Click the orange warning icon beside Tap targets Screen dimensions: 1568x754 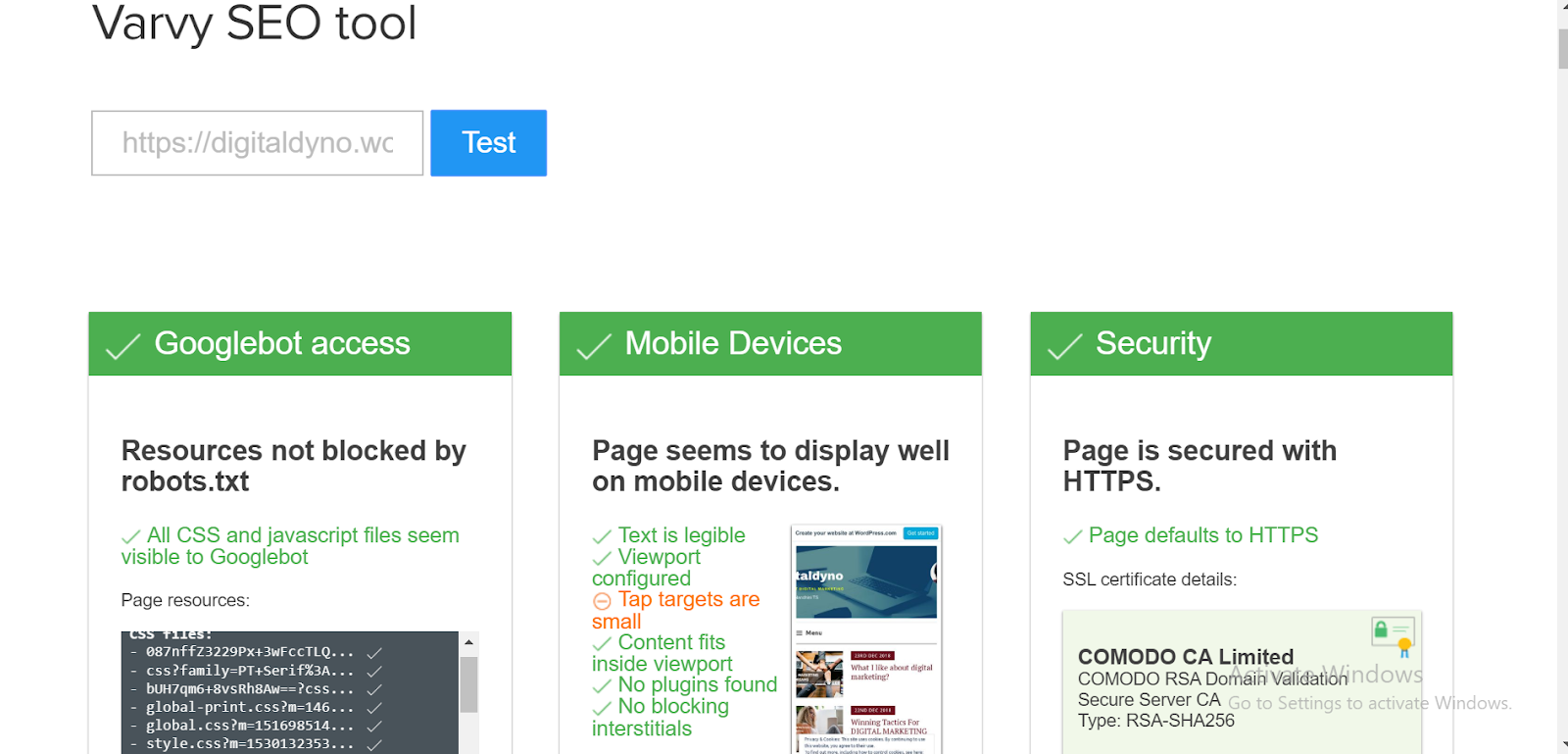click(602, 601)
